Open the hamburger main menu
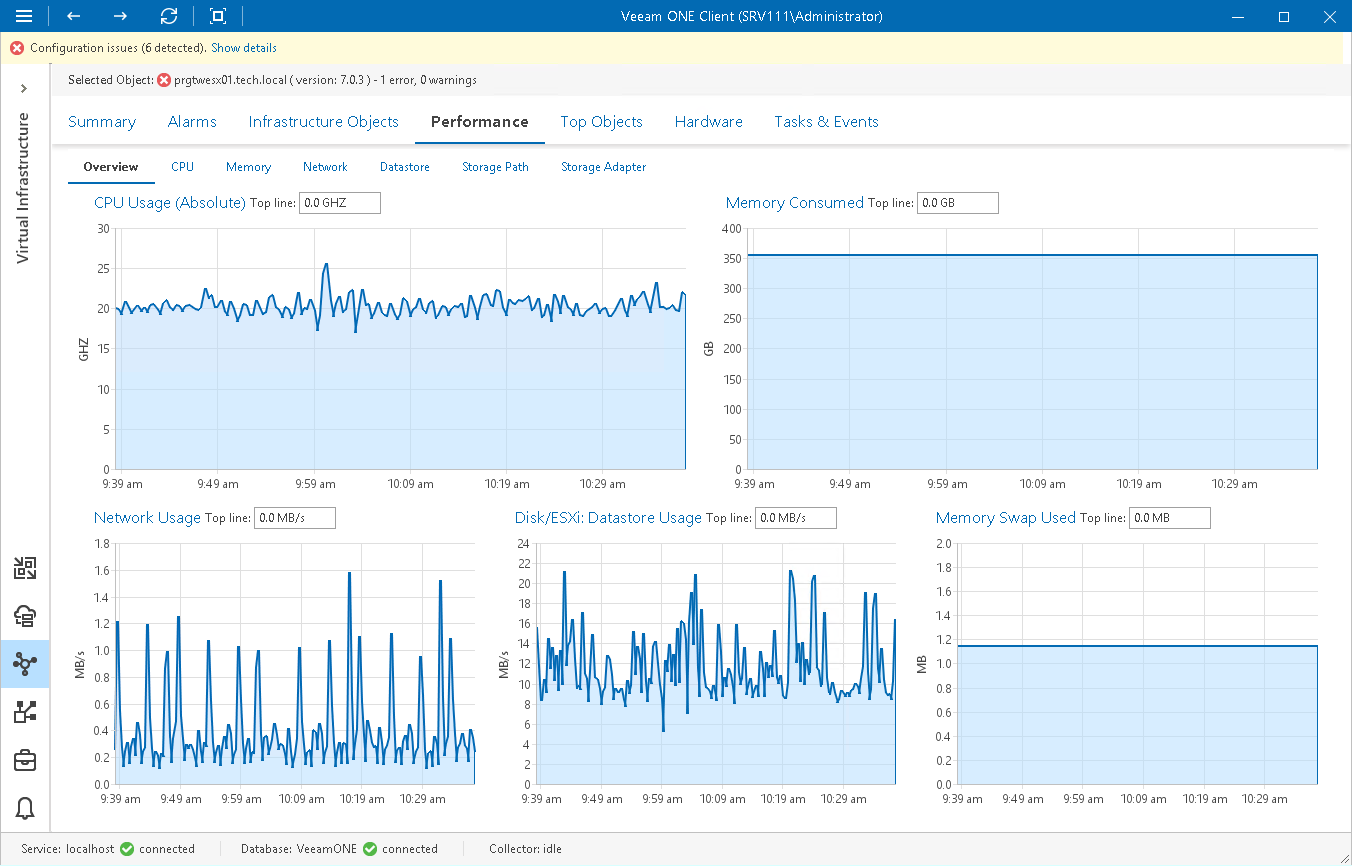Screen dimensions: 1352x866 tap(24, 16)
